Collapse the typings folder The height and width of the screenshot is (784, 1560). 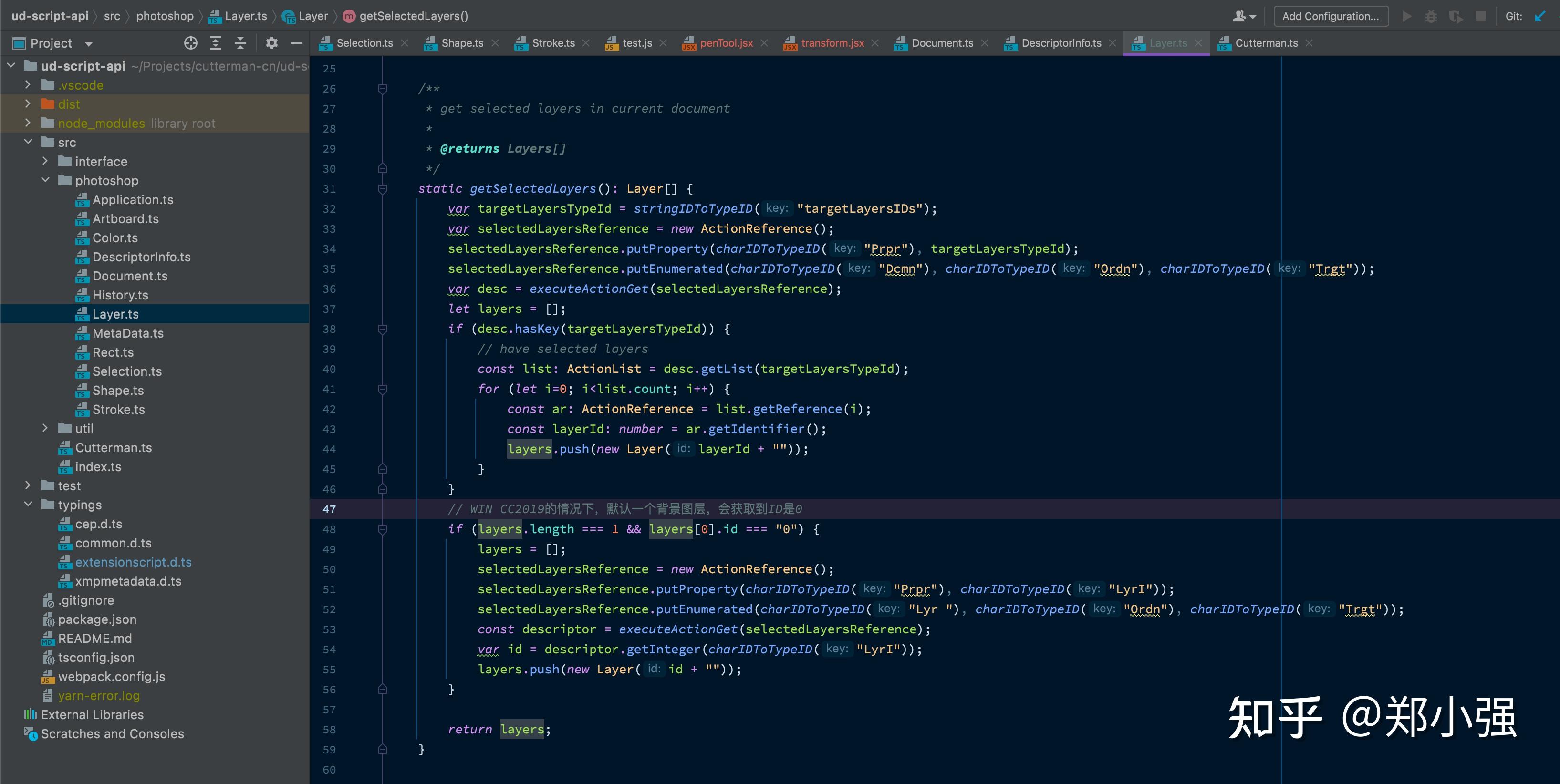[28, 504]
